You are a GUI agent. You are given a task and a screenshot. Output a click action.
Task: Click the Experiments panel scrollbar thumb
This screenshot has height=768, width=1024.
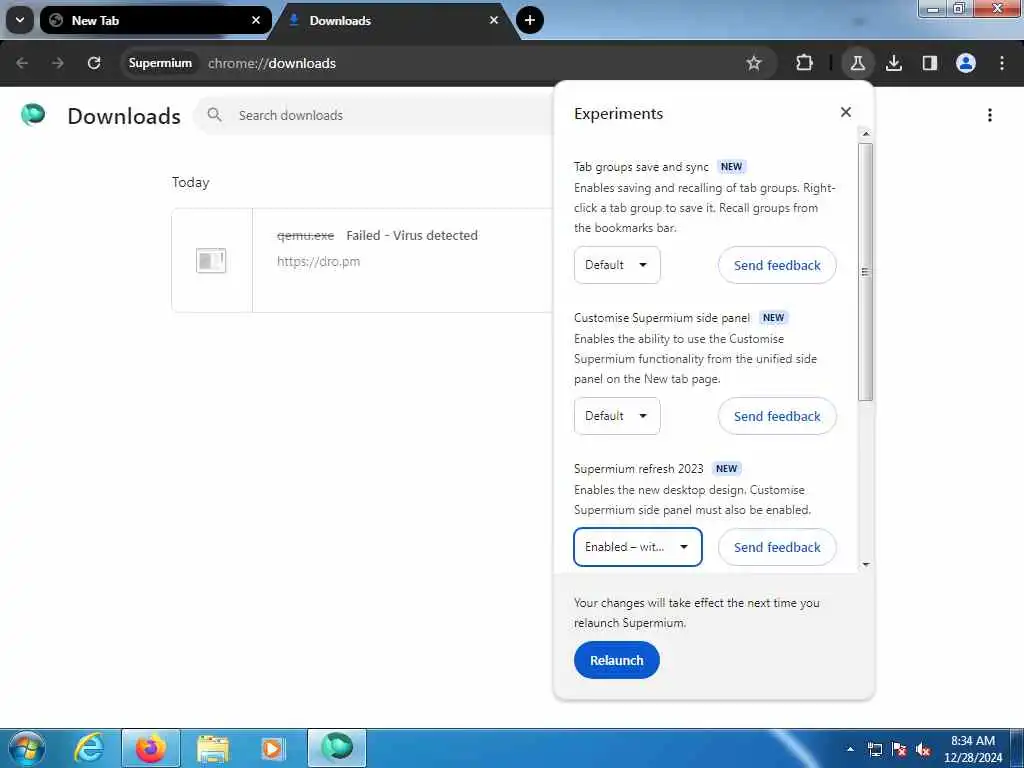point(866,272)
